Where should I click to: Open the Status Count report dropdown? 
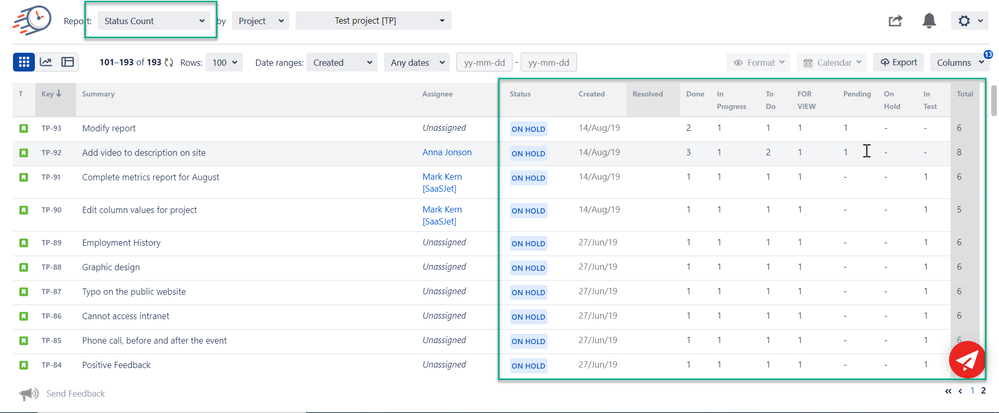coord(154,20)
